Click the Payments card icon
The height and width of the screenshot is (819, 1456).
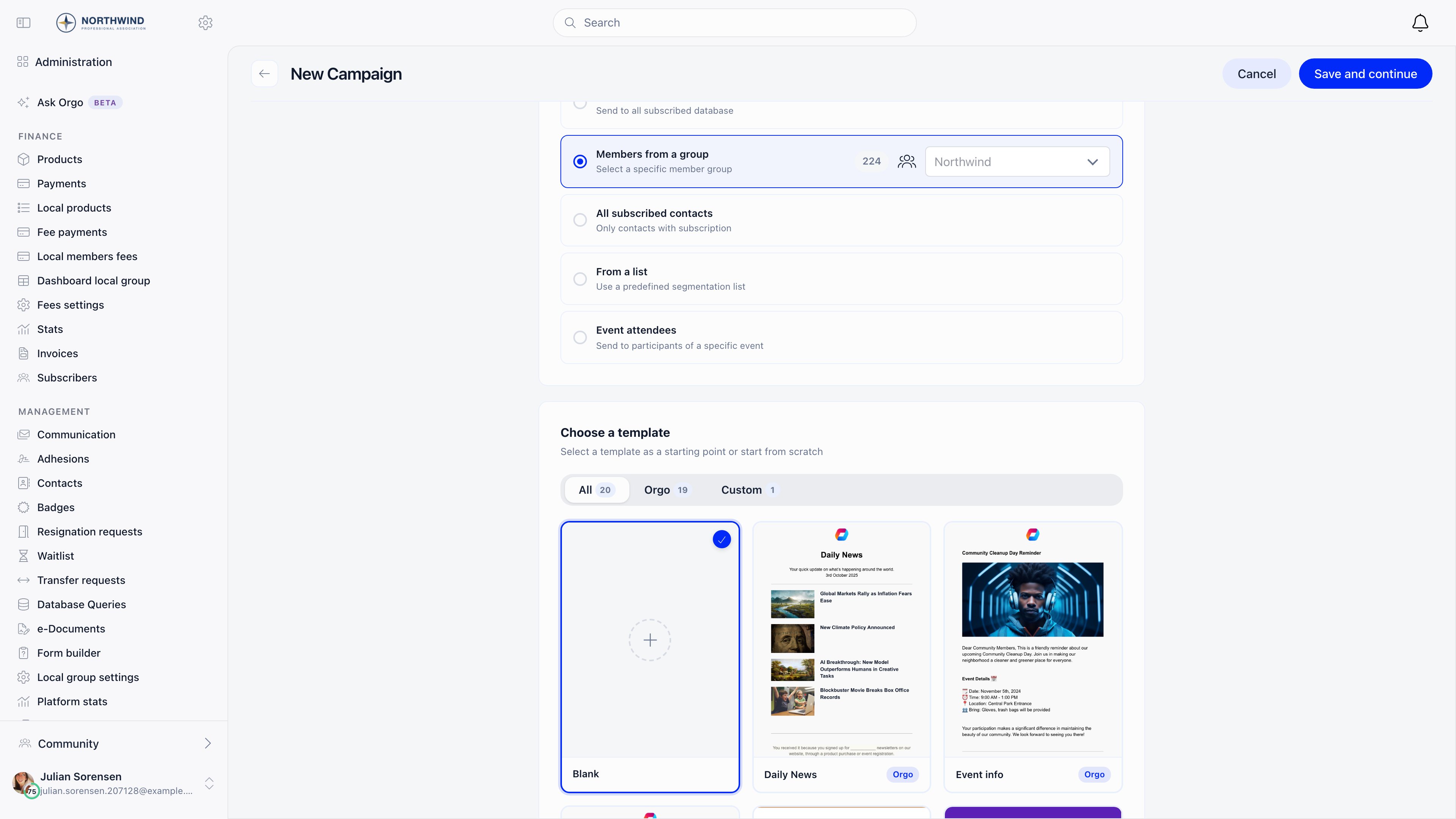tap(23, 184)
